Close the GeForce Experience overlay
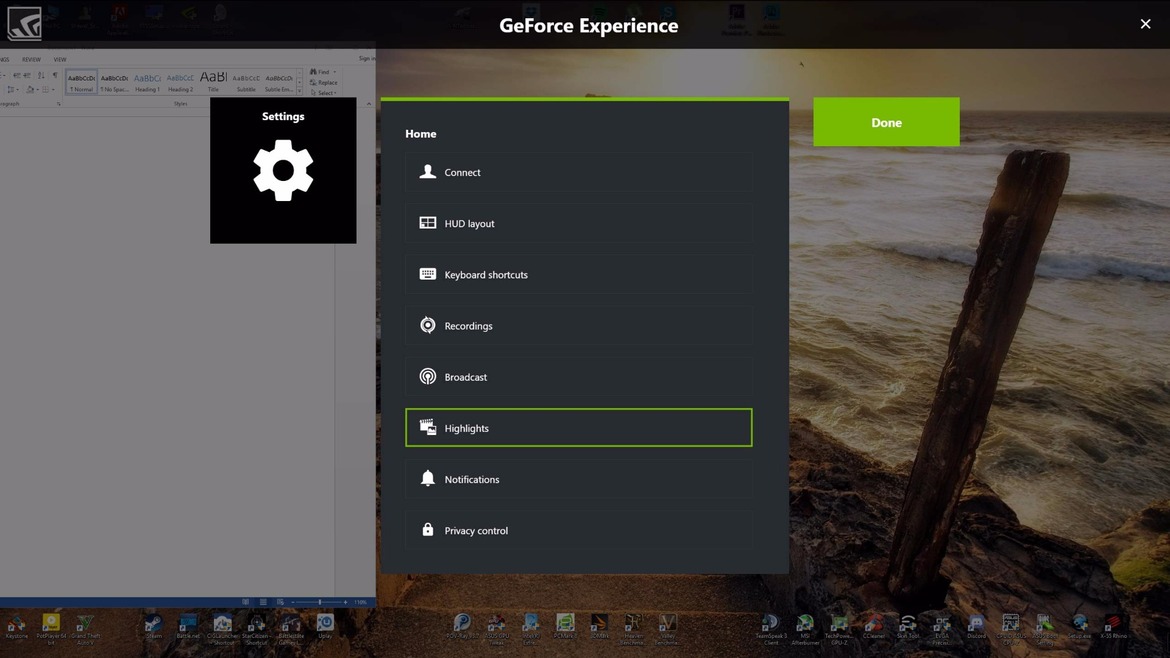1170x658 pixels. point(1145,24)
